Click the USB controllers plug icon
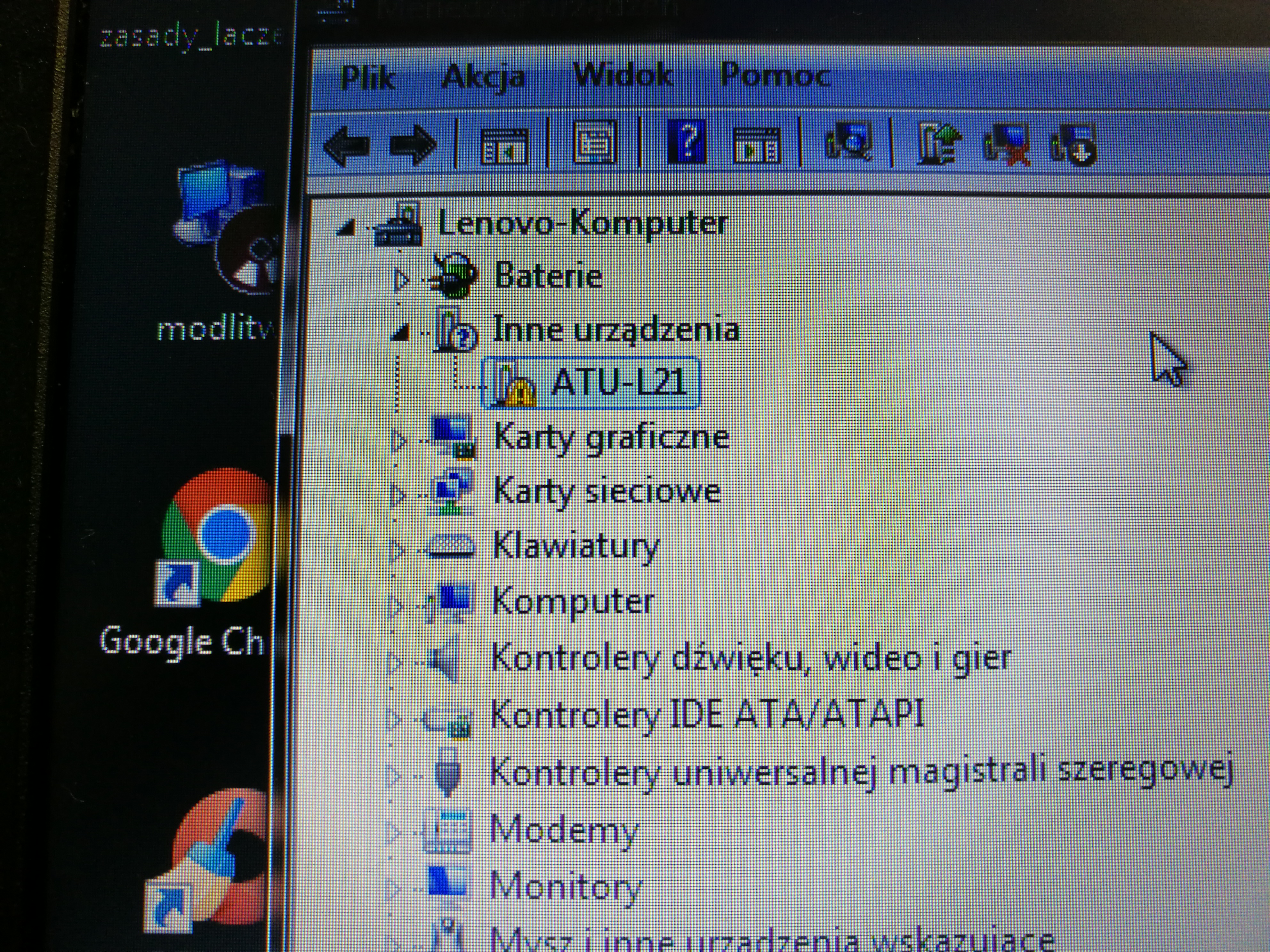Viewport: 1270px width, 952px height. coord(448,772)
